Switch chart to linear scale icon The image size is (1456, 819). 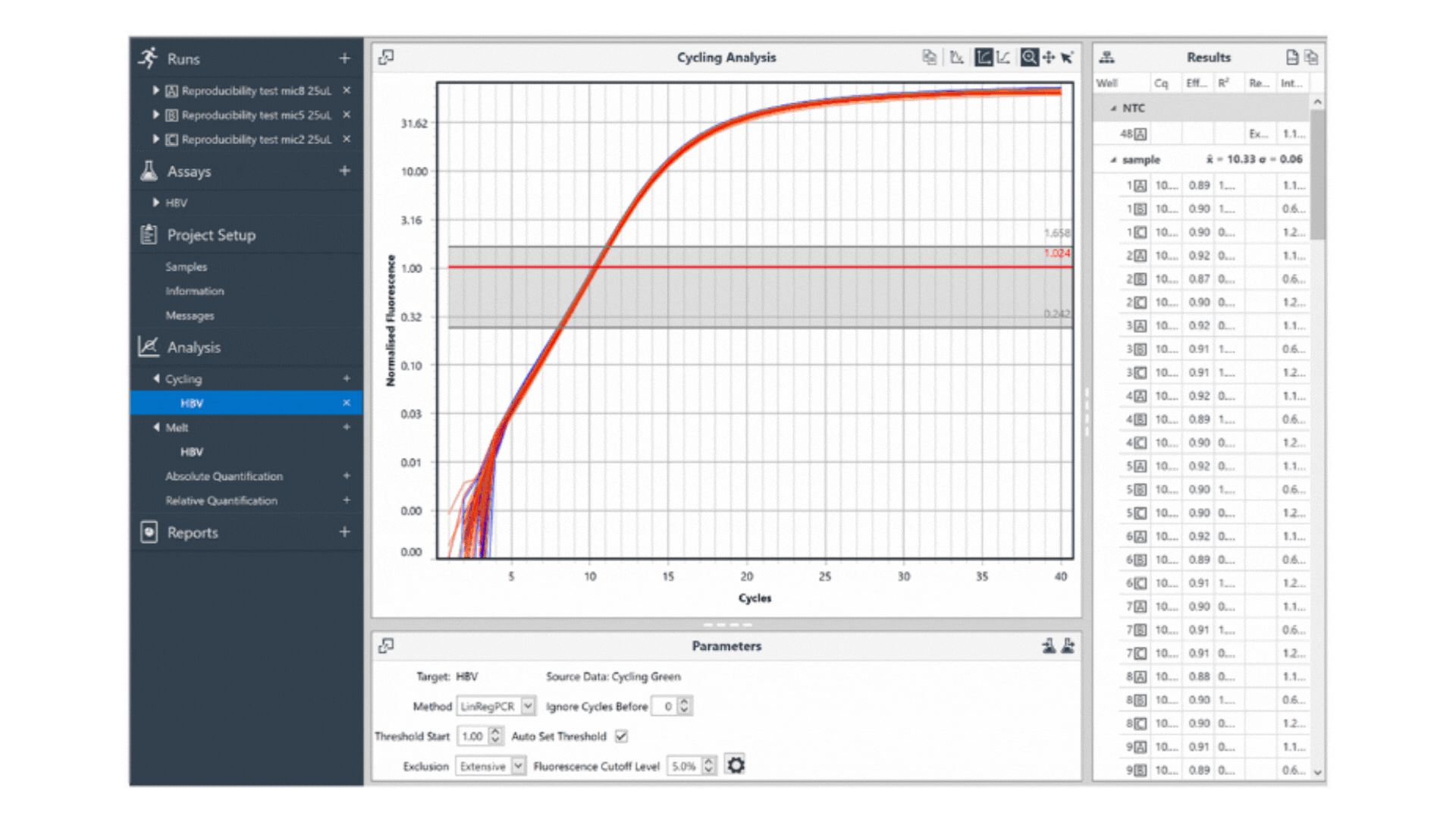click(1003, 57)
